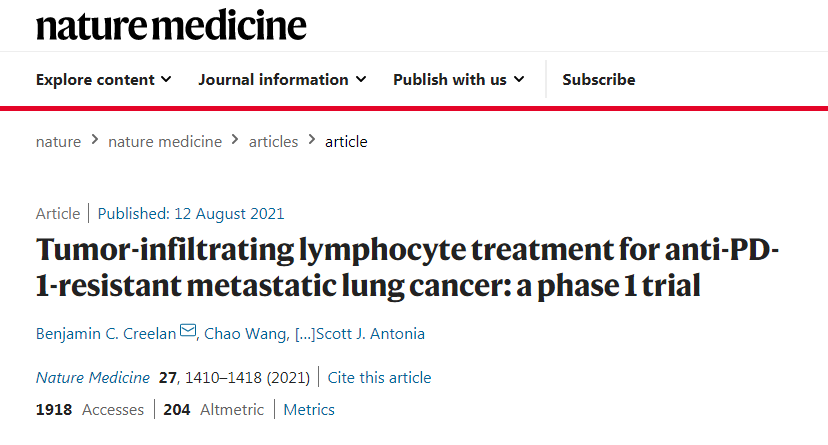The width and height of the screenshot is (828, 445).
Task: Expand the Publish with us chevron
Action: coord(519,79)
